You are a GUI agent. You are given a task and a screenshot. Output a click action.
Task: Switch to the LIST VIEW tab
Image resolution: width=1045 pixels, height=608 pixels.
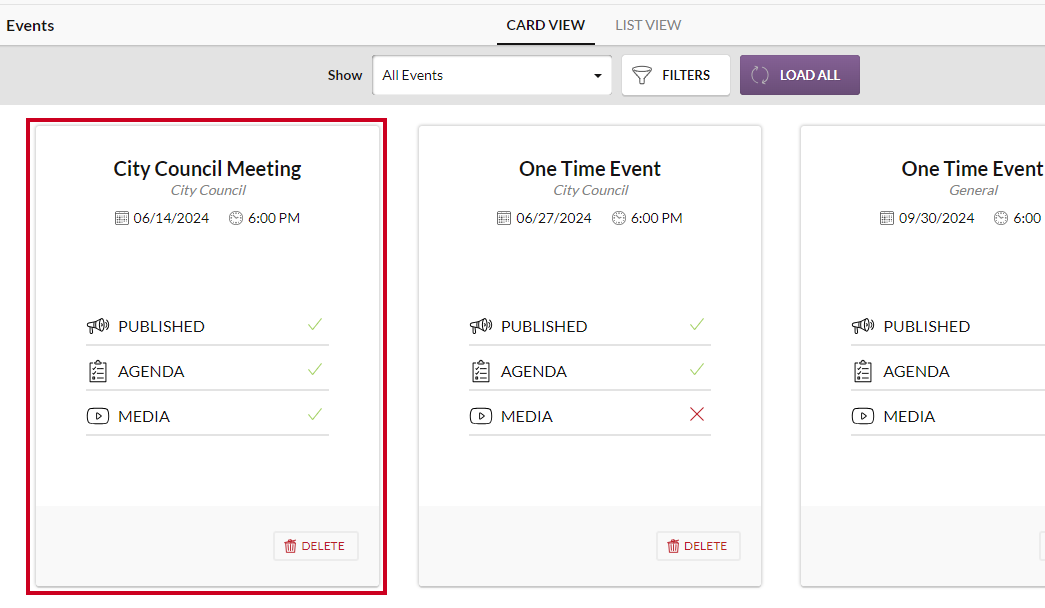coord(648,25)
